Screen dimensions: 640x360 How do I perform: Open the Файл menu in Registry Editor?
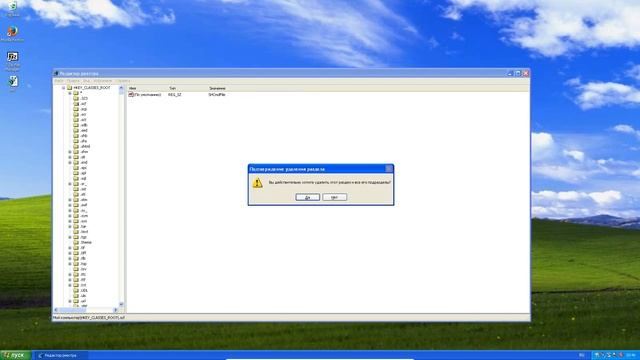(x=59, y=81)
